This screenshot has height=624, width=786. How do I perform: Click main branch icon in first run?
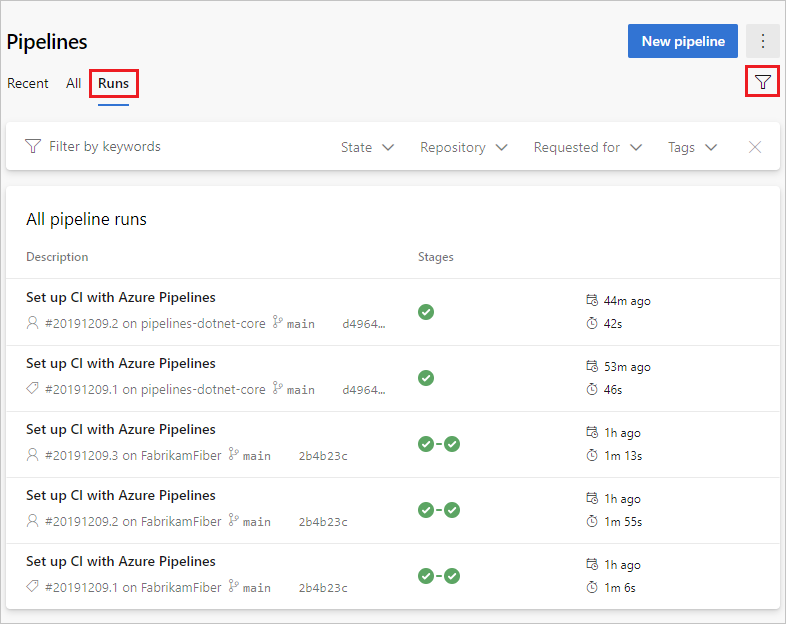(278, 323)
